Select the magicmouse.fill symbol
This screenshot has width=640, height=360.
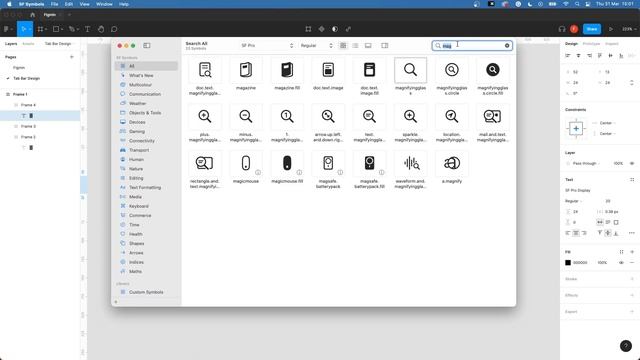pyautogui.click(x=287, y=163)
